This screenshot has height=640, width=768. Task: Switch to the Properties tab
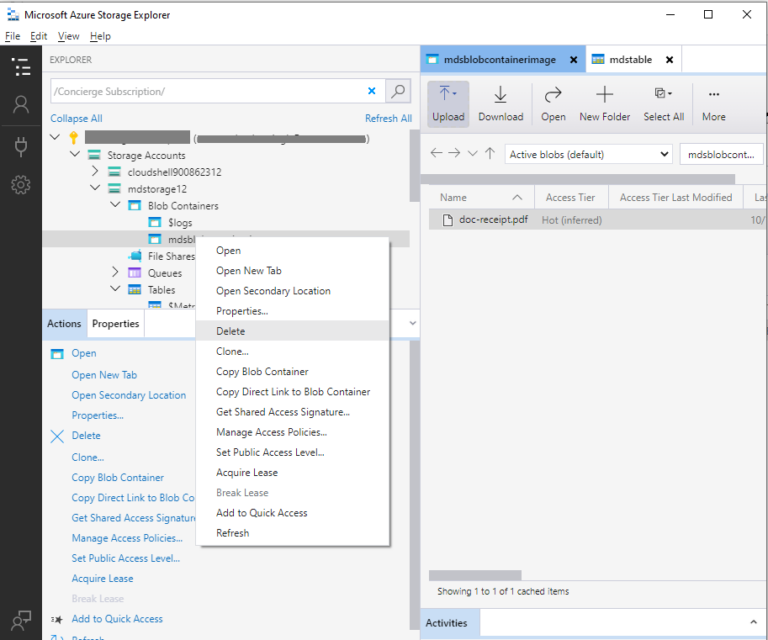tap(116, 324)
